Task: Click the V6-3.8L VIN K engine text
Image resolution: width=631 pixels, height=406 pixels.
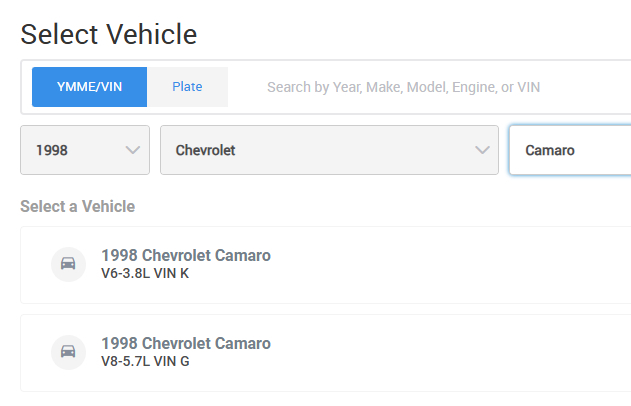Action: 145,273
